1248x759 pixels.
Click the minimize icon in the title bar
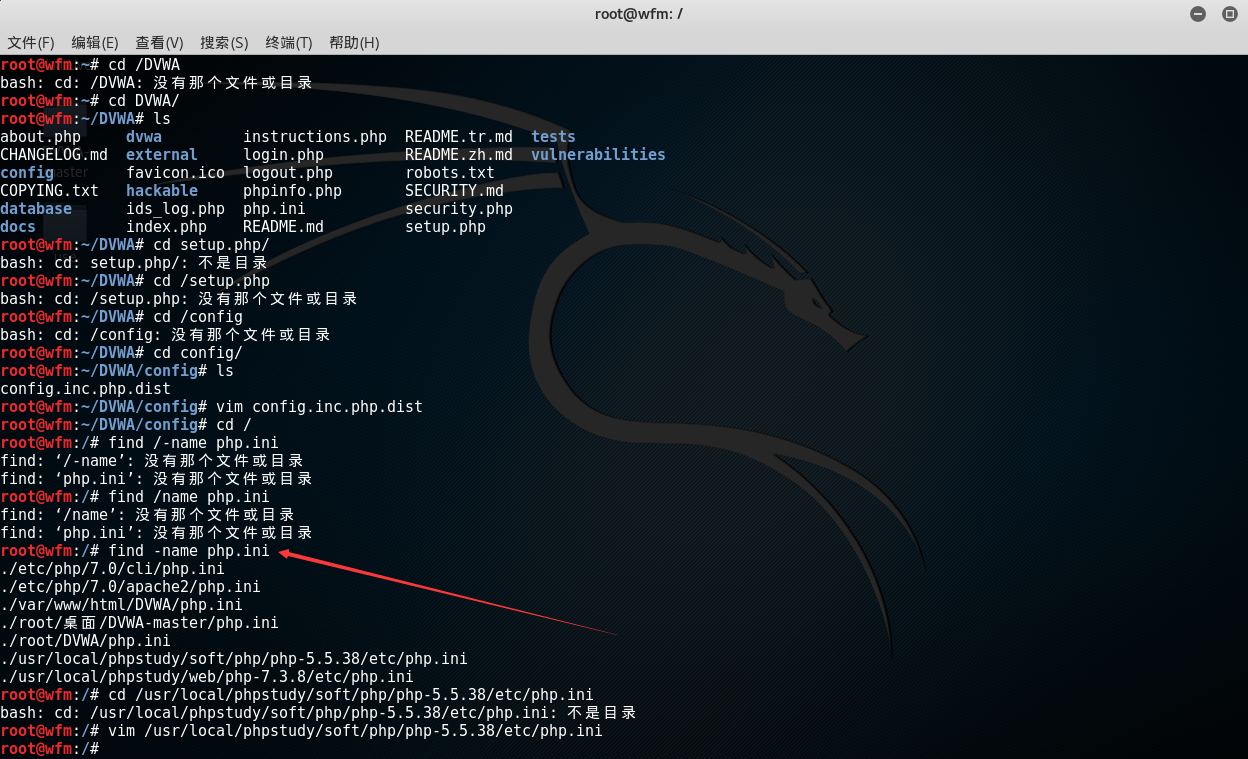pyautogui.click(x=1196, y=14)
